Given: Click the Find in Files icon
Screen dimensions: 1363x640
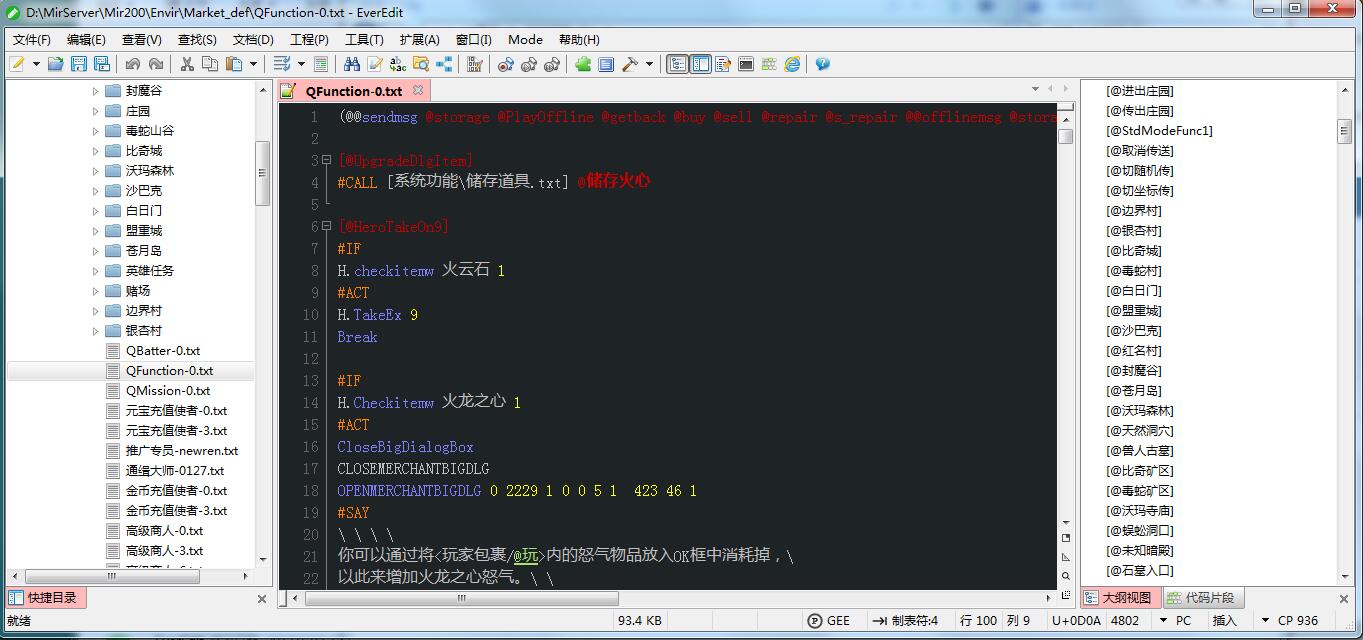Looking at the screenshot, I should pyautogui.click(x=420, y=64).
